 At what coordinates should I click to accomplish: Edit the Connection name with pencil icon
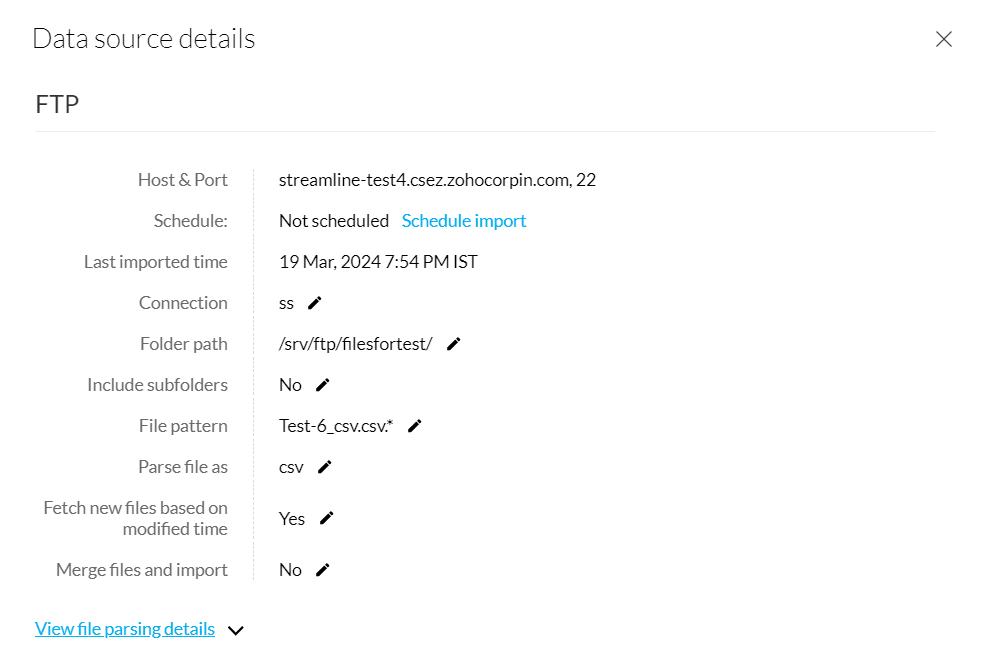click(x=315, y=303)
